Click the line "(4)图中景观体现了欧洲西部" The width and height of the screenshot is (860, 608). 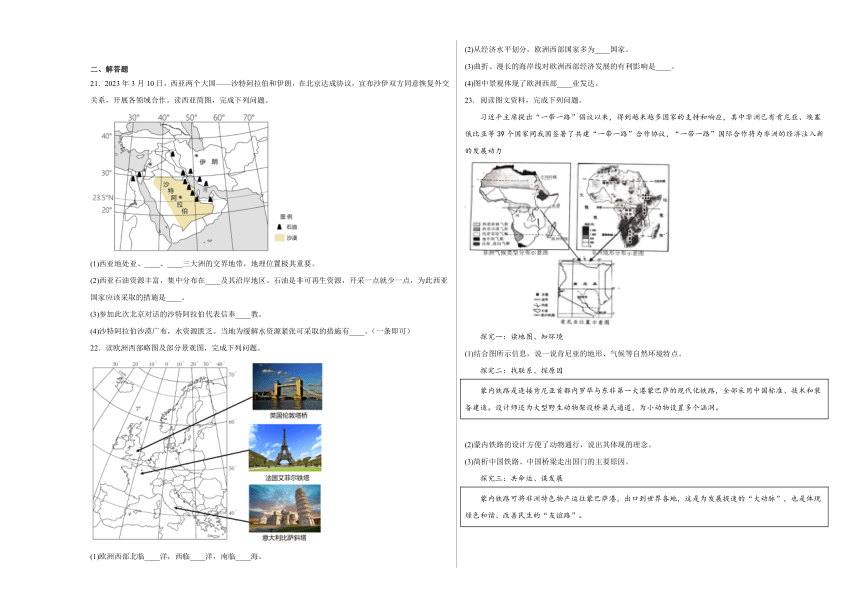[x=531, y=83]
